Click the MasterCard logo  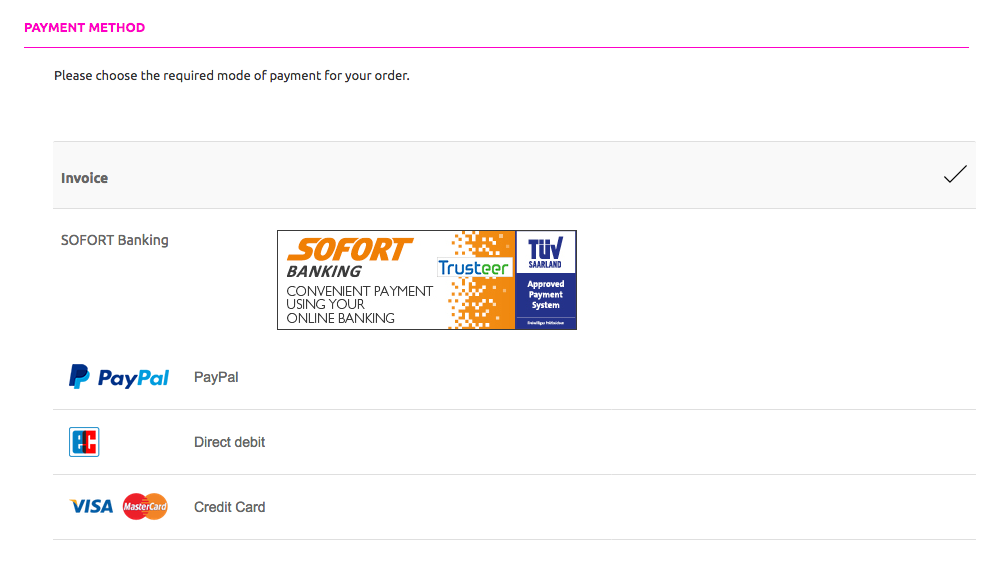[x=145, y=506]
